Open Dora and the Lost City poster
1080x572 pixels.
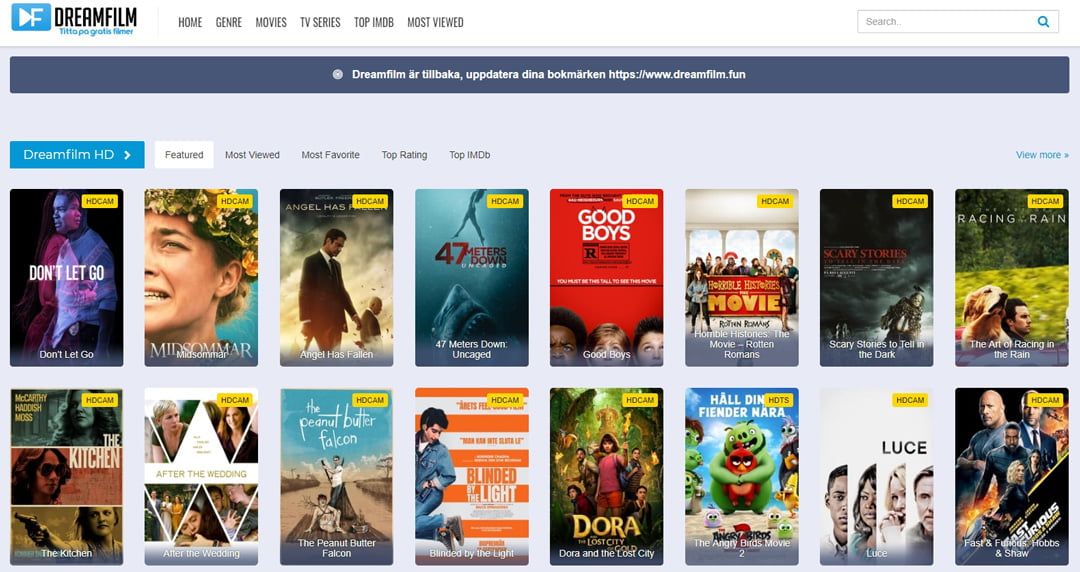607,477
